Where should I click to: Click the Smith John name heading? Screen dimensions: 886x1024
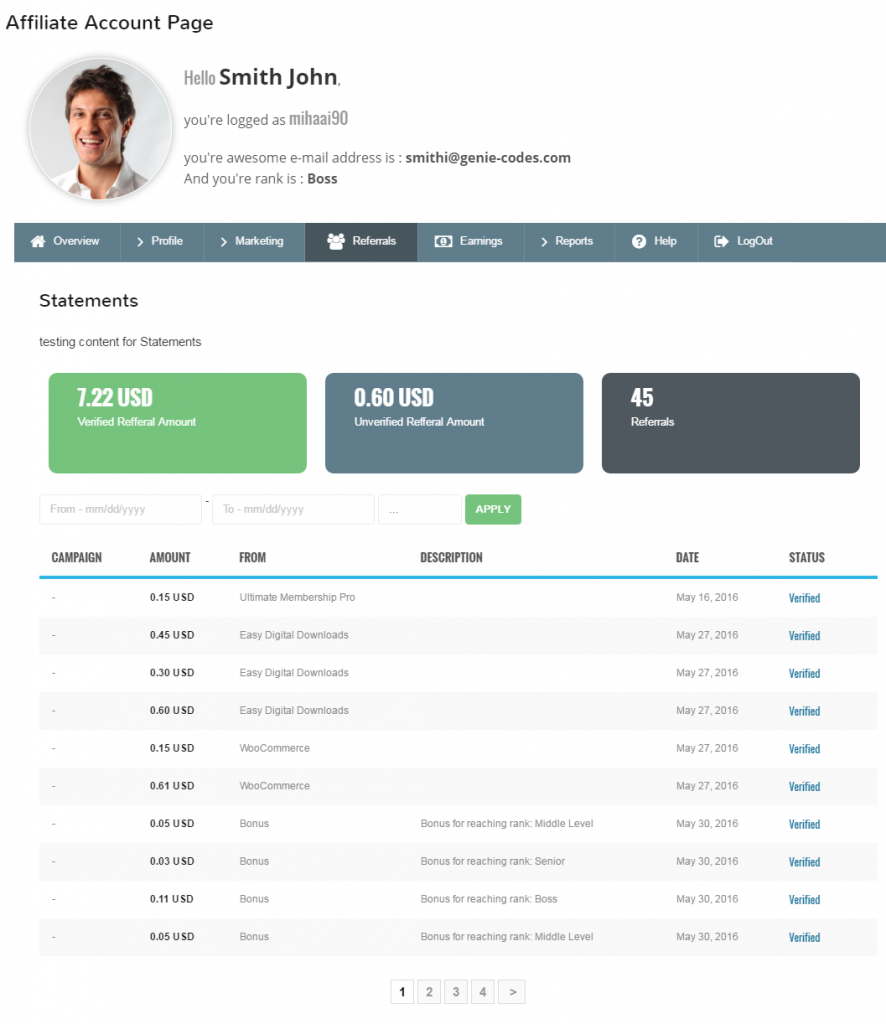click(279, 77)
